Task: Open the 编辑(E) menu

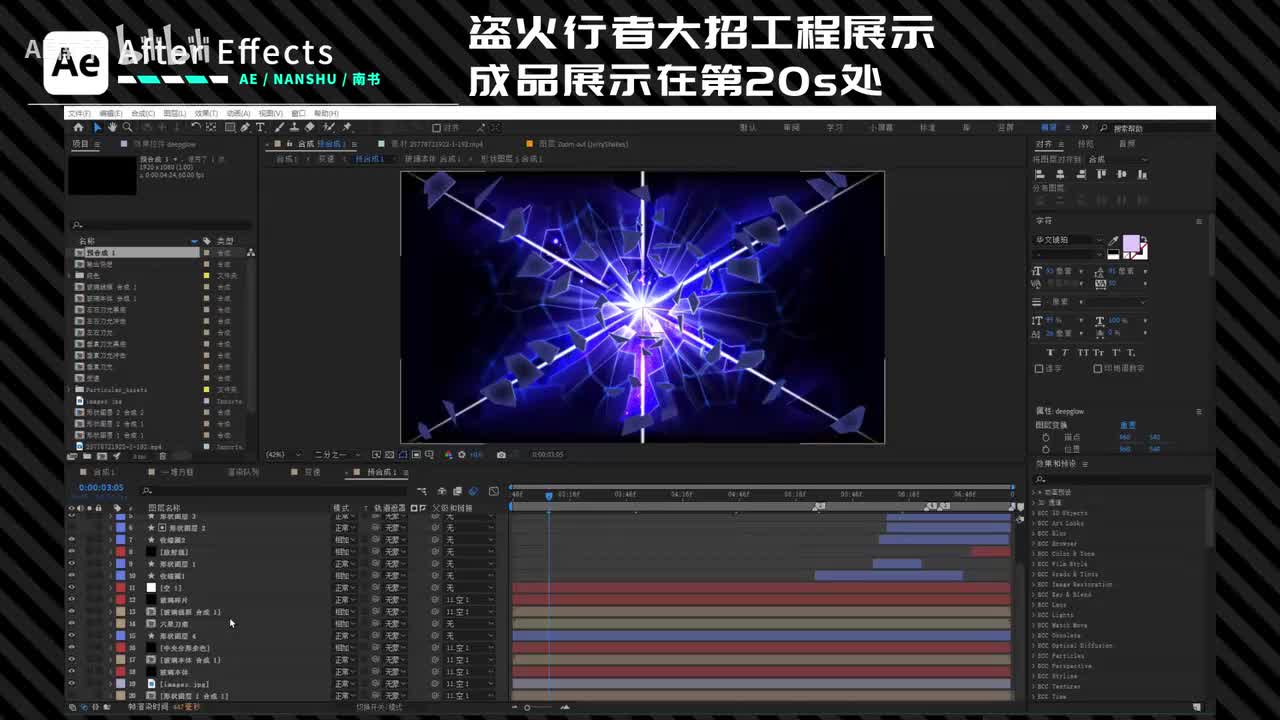Action: click(x=111, y=113)
